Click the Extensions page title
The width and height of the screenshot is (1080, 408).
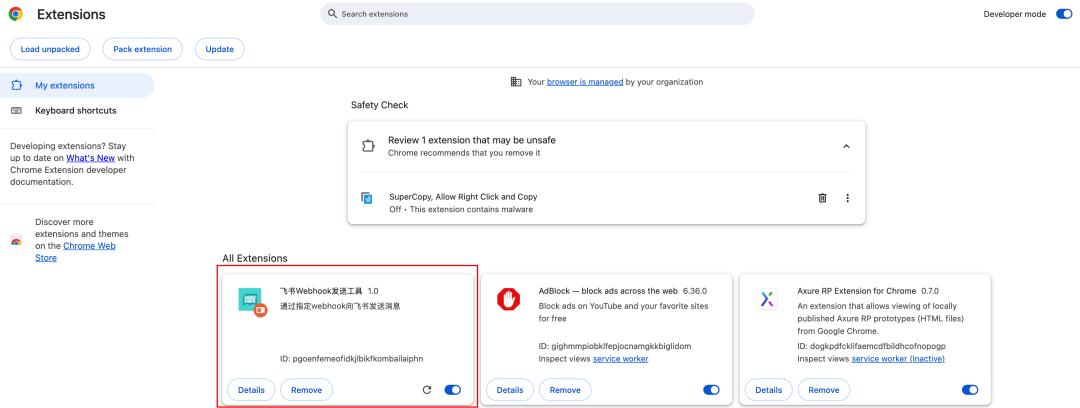click(x=72, y=14)
